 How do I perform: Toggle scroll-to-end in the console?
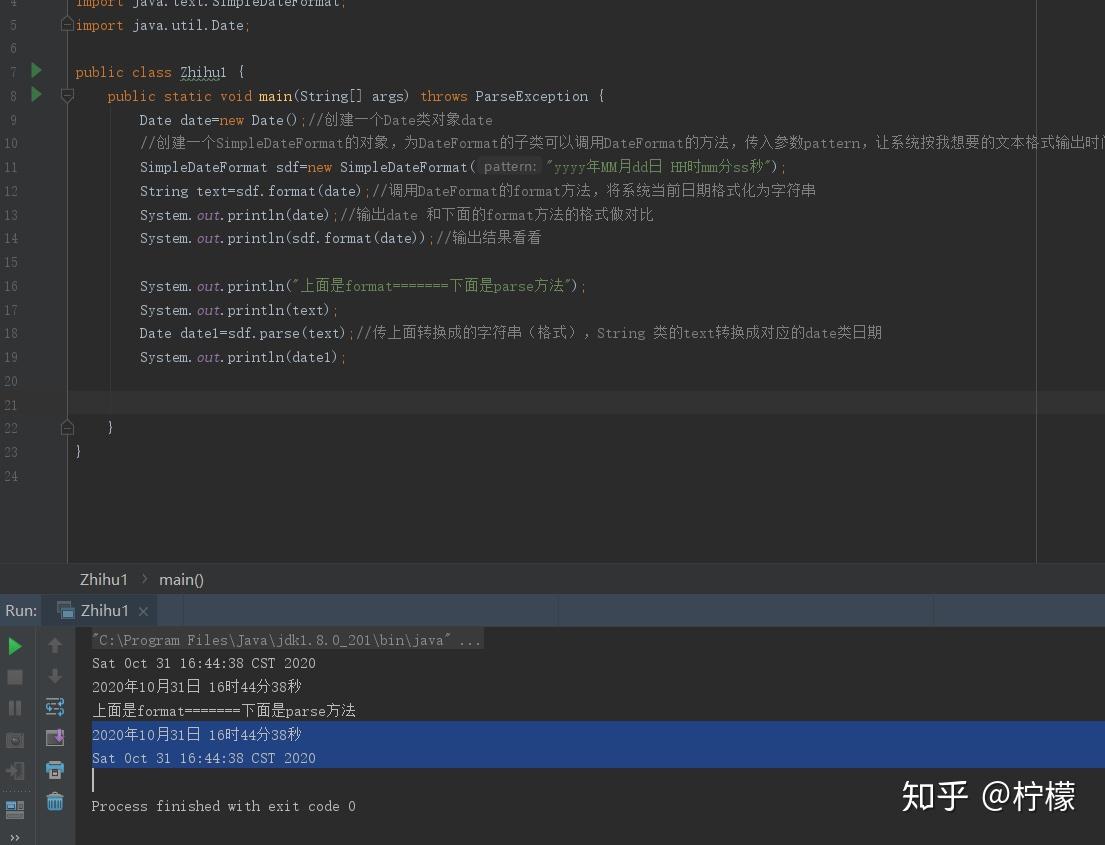(55, 740)
